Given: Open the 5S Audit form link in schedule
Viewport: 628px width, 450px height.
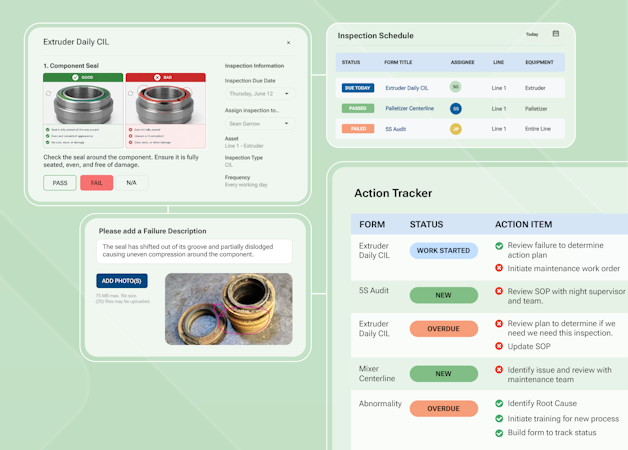Looking at the screenshot, I should click(x=396, y=129).
